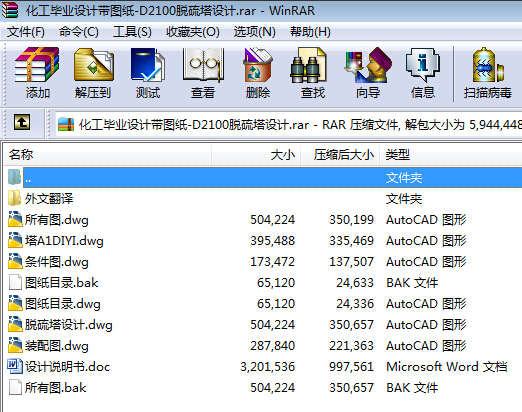The width and height of the screenshot is (522, 412).
Task: Click packed size value 997,561
Action: pos(351,367)
